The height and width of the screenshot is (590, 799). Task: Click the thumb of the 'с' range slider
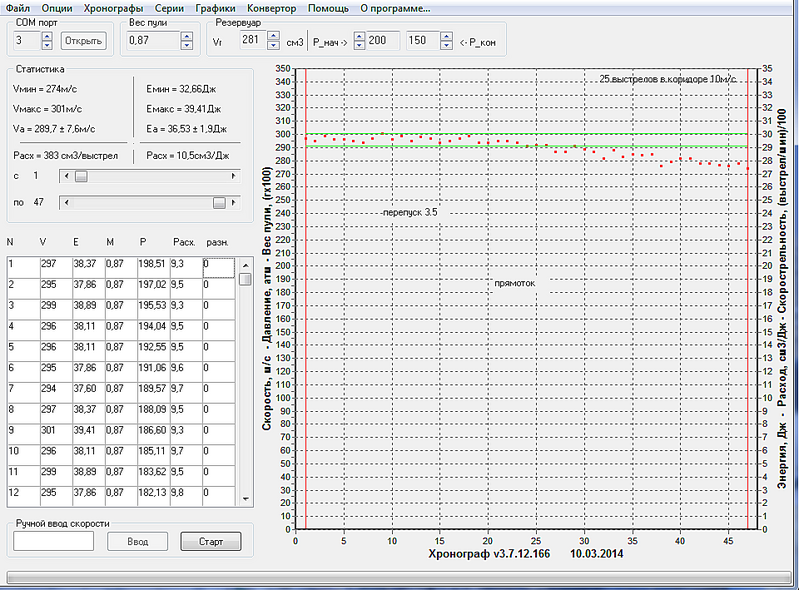pos(82,176)
